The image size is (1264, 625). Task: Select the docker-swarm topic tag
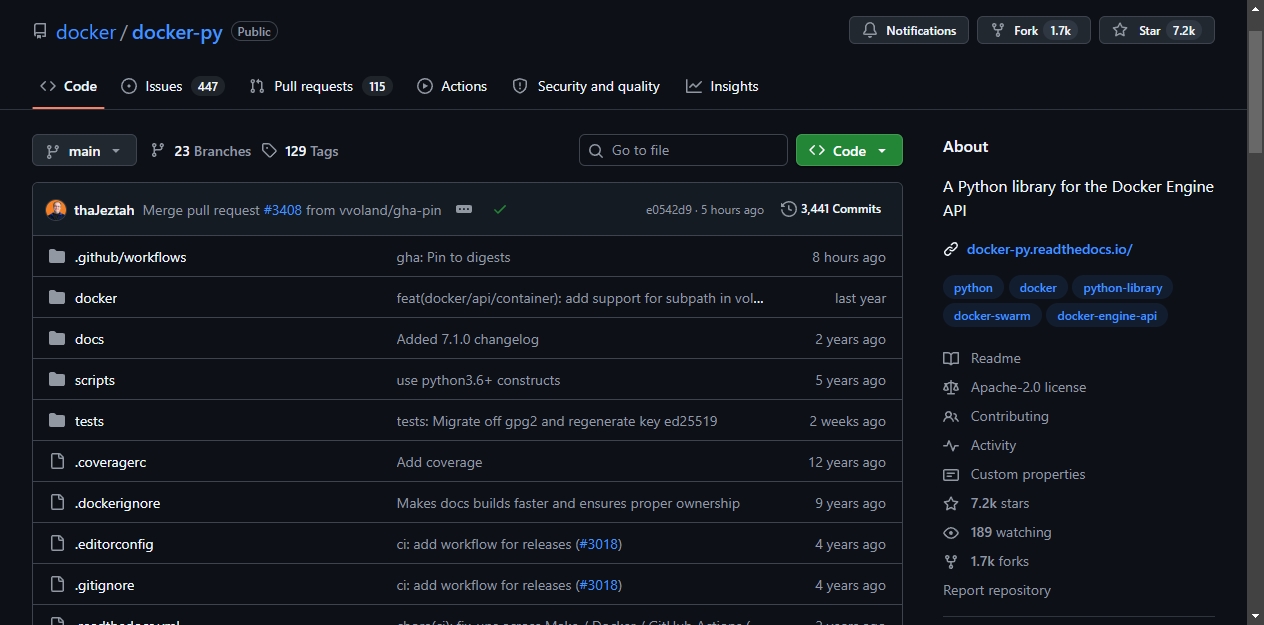(x=992, y=316)
